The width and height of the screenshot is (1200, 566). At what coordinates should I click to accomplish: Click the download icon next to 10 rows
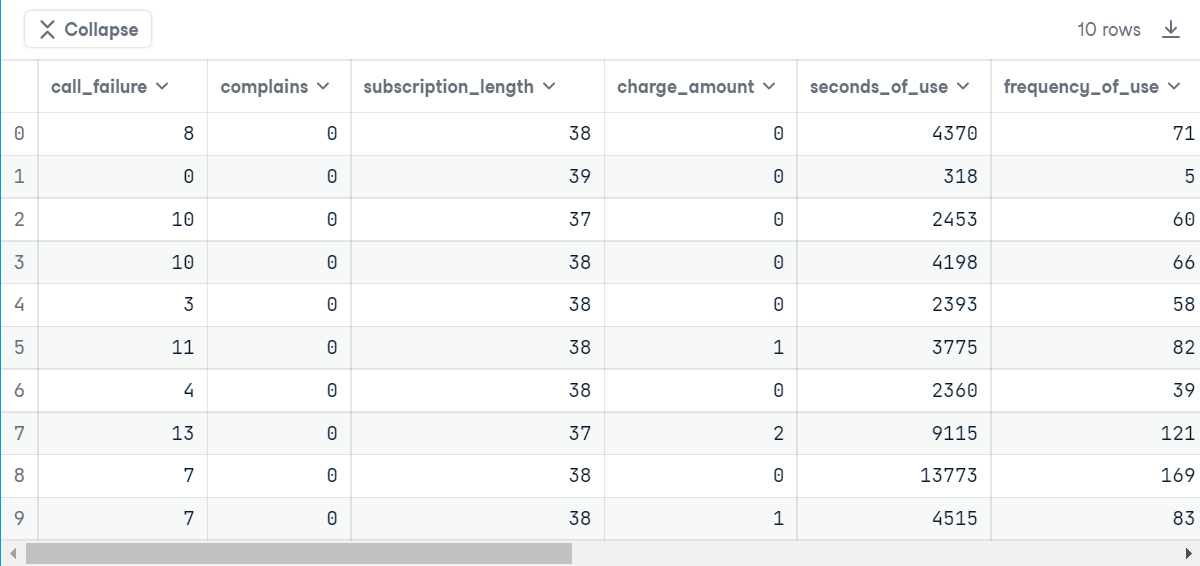[x=1171, y=30]
